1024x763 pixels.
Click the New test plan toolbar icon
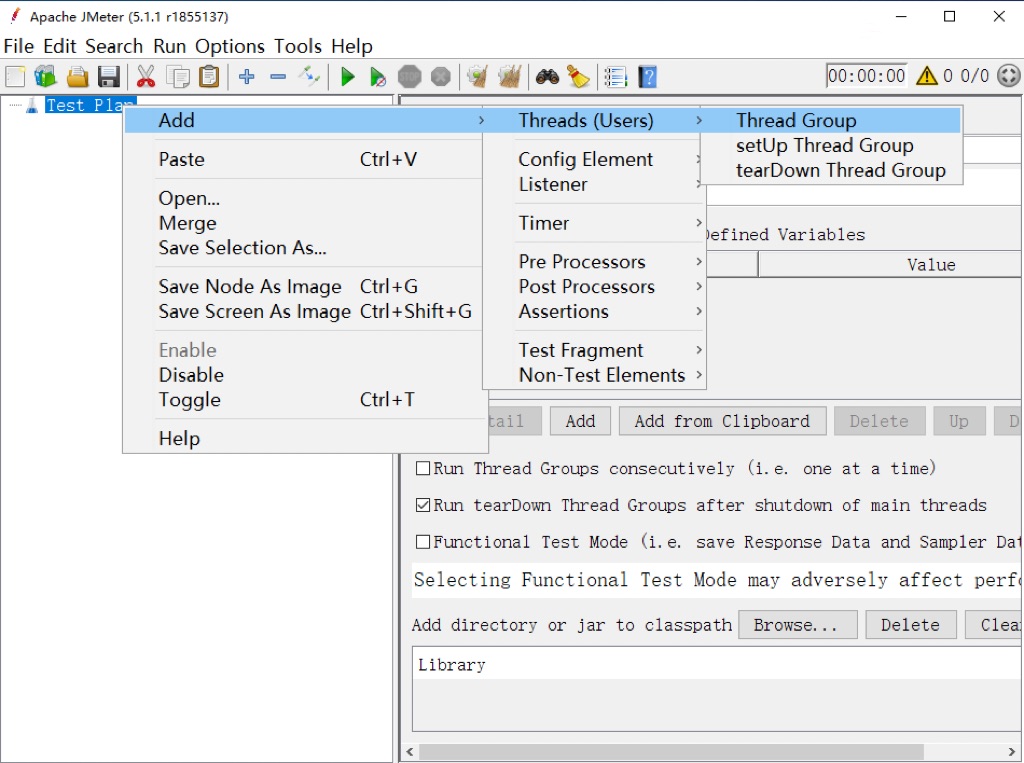click(14, 76)
